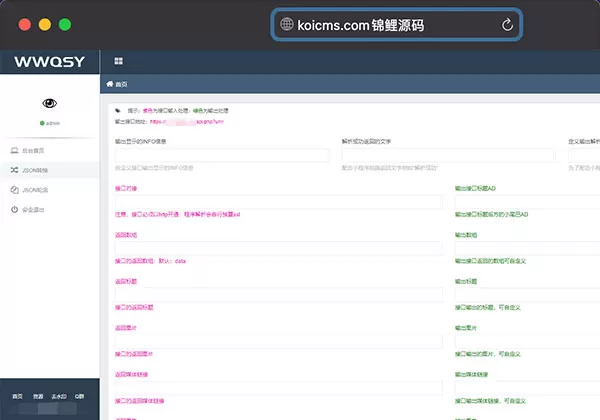Focus the 返回数组 input field
The height and width of the screenshot is (420, 600).
click(x=279, y=248)
